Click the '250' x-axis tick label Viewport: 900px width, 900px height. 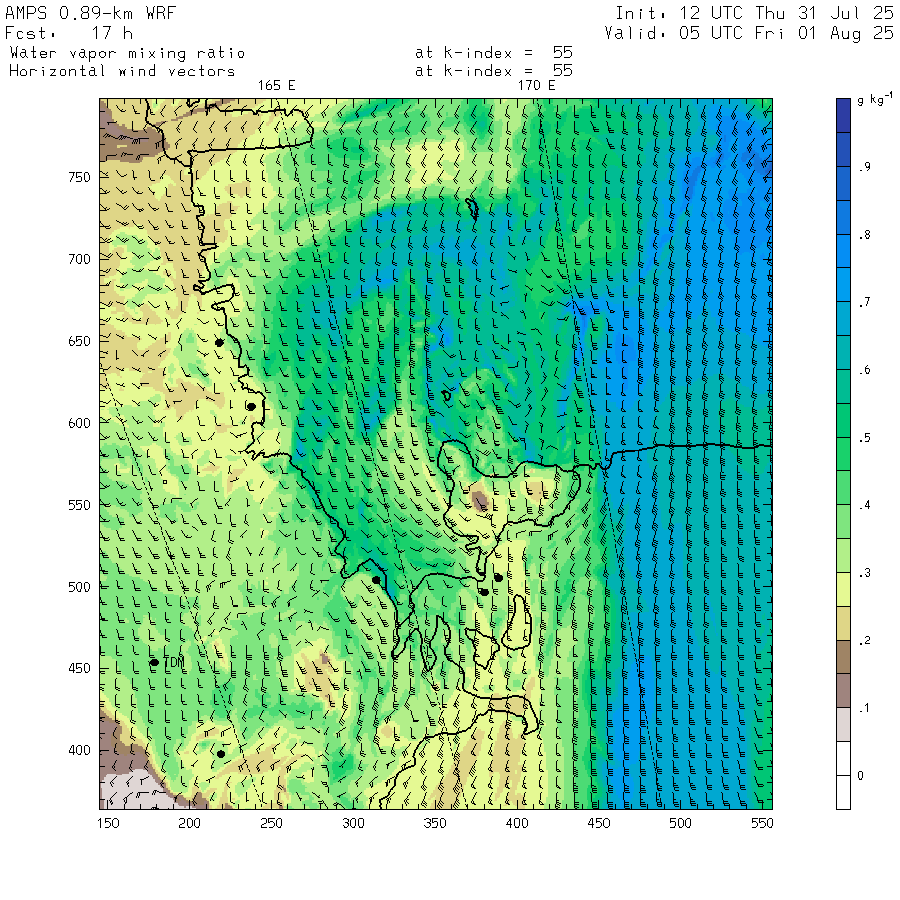[271, 824]
